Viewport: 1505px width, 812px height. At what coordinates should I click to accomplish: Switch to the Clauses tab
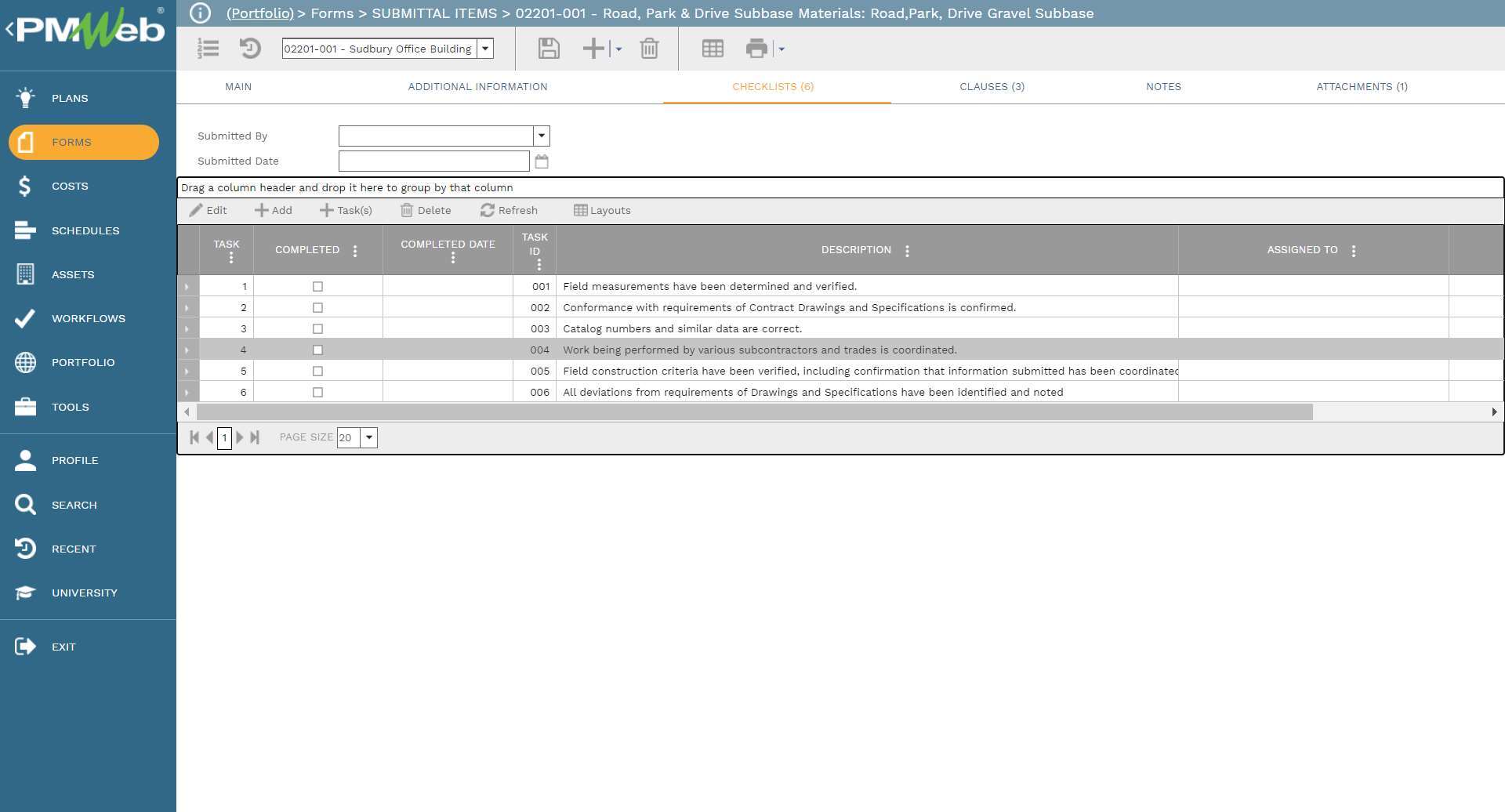coord(992,86)
